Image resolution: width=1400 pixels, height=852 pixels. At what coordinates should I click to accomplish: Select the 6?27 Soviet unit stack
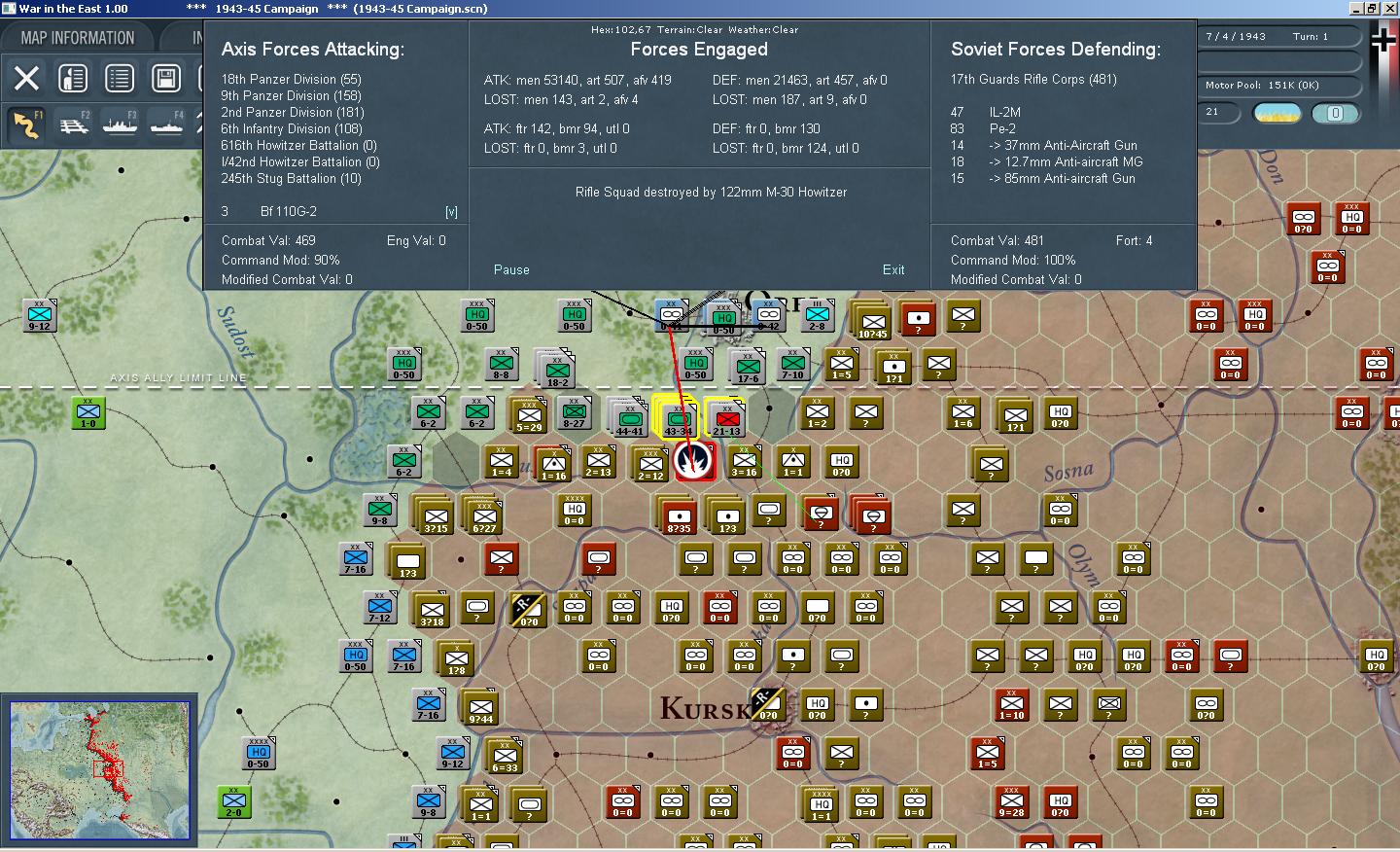point(483,515)
